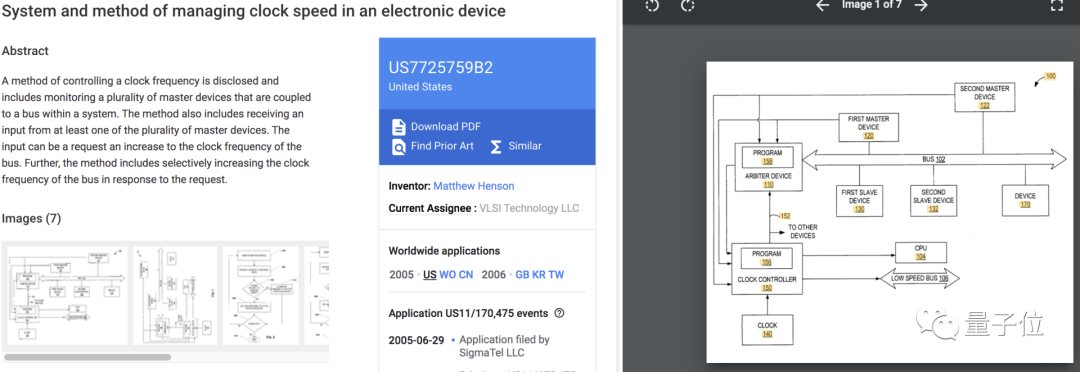
Task: Rotate image clockwise in viewer
Action: click(x=687, y=6)
